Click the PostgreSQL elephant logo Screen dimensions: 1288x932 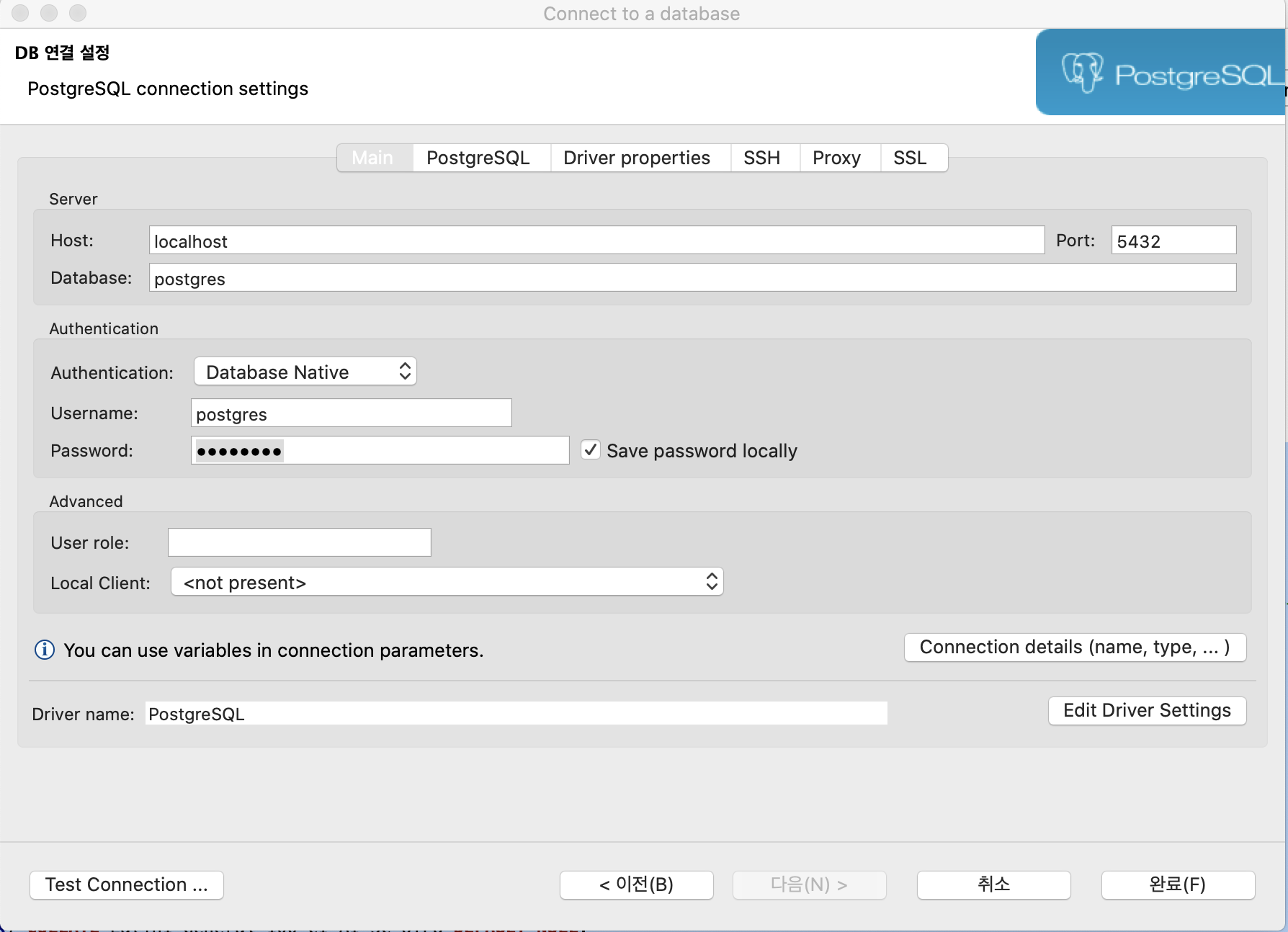1083,72
